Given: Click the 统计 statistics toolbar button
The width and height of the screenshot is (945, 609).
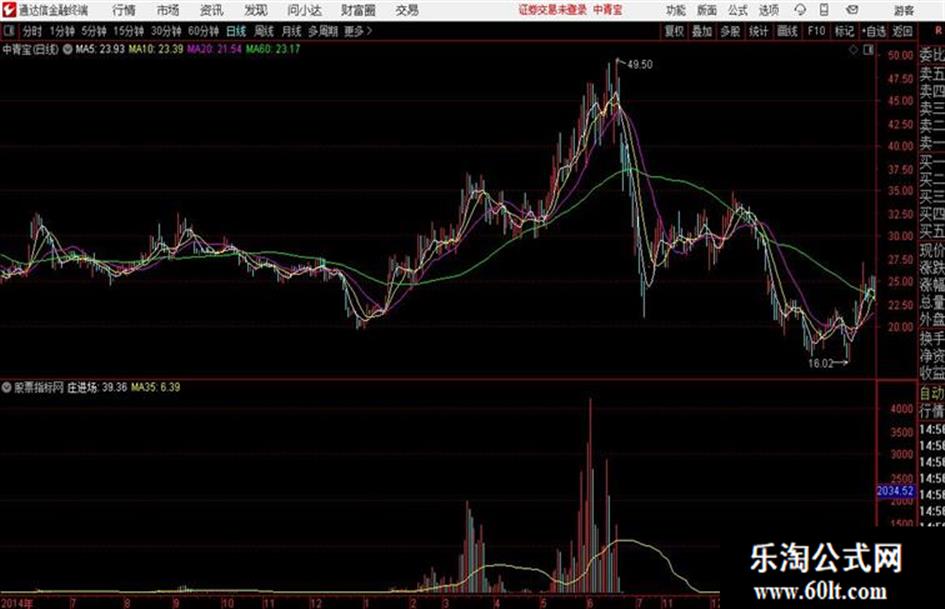Looking at the screenshot, I should click(x=758, y=31).
